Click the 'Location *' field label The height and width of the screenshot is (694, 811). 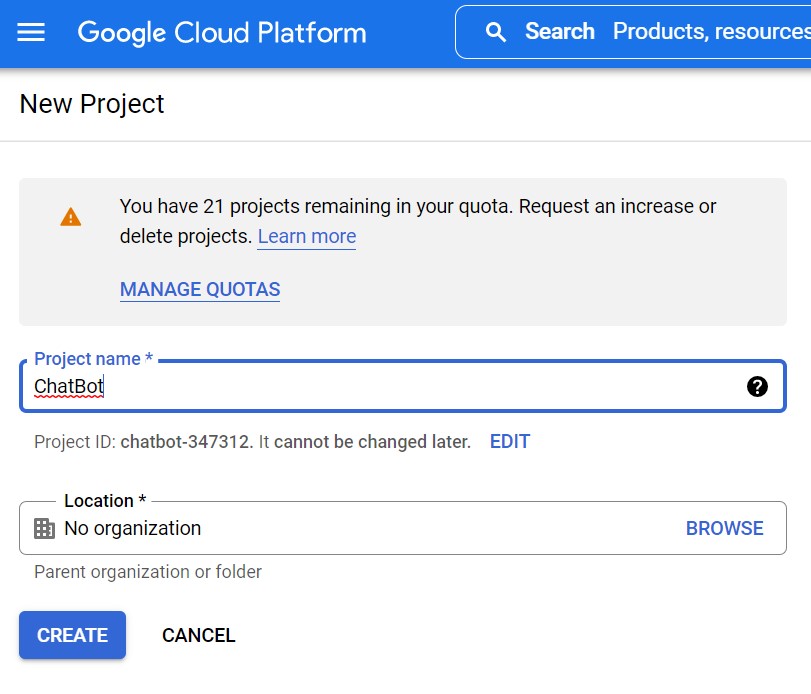[105, 501]
